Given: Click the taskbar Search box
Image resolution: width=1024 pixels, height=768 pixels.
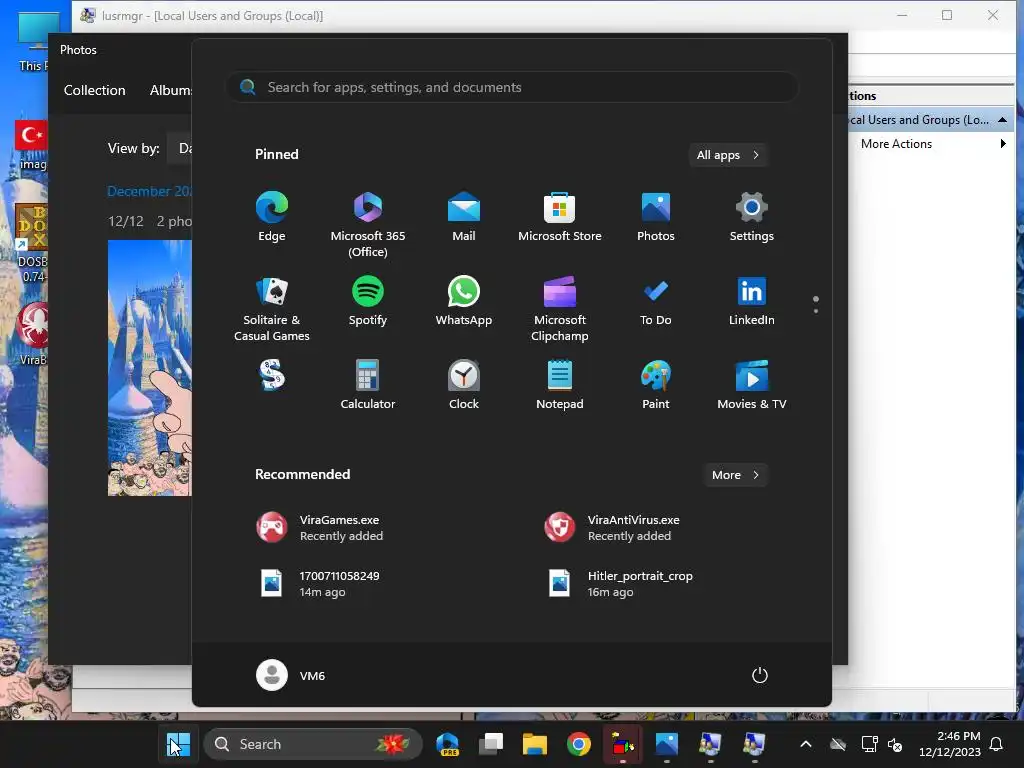Looking at the screenshot, I should tap(313, 744).
